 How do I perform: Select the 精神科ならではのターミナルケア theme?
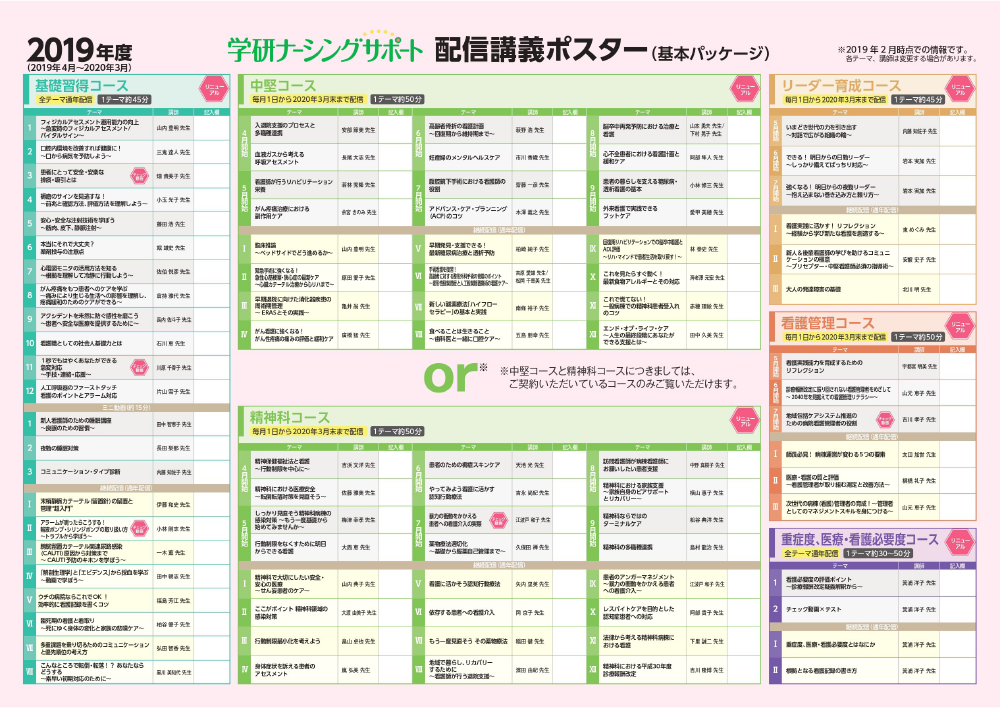click(x=625, y=520)
